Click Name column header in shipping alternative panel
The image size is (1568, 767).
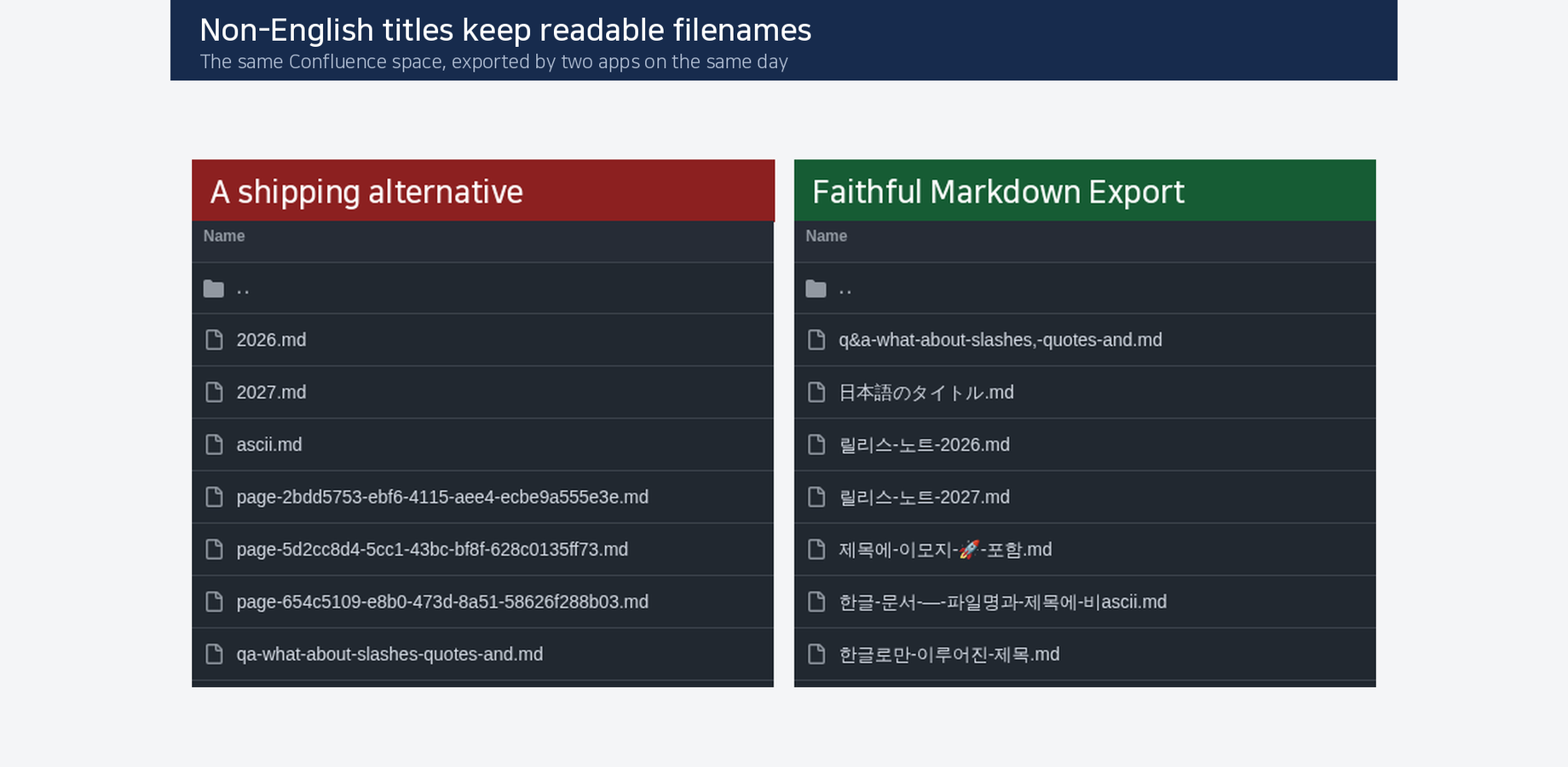pyautogui.click(x=224, y=236)
